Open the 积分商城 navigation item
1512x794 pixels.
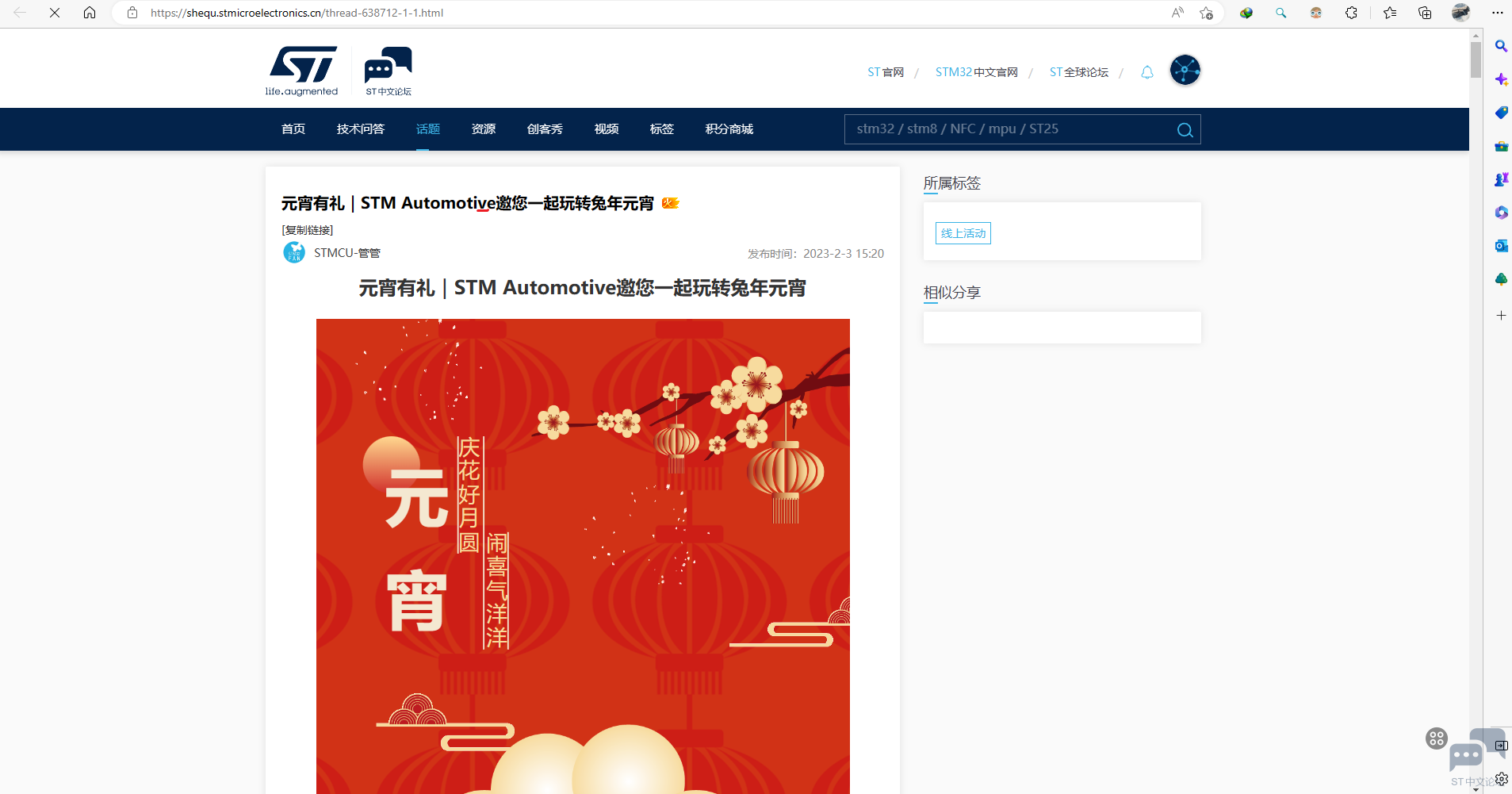[729, 129]
